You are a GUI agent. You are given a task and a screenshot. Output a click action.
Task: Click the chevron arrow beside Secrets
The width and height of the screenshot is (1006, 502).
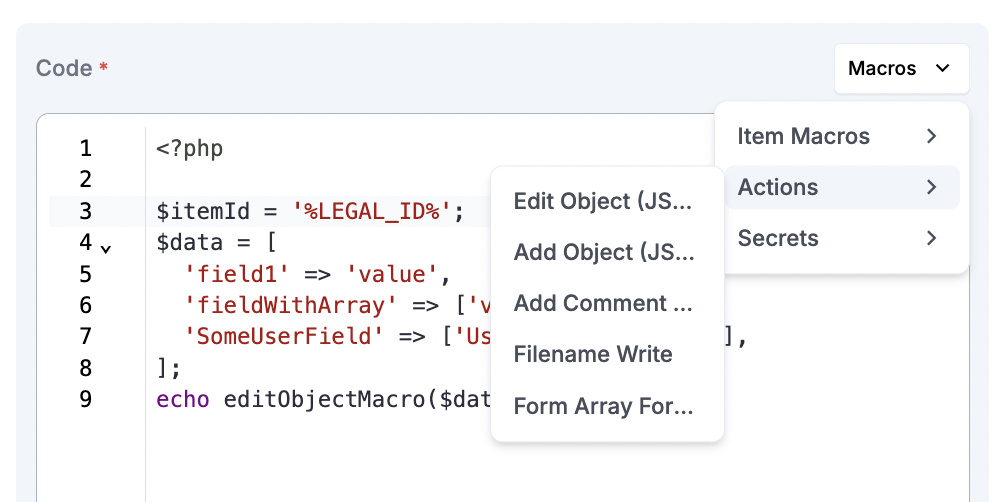pos(931,238)
